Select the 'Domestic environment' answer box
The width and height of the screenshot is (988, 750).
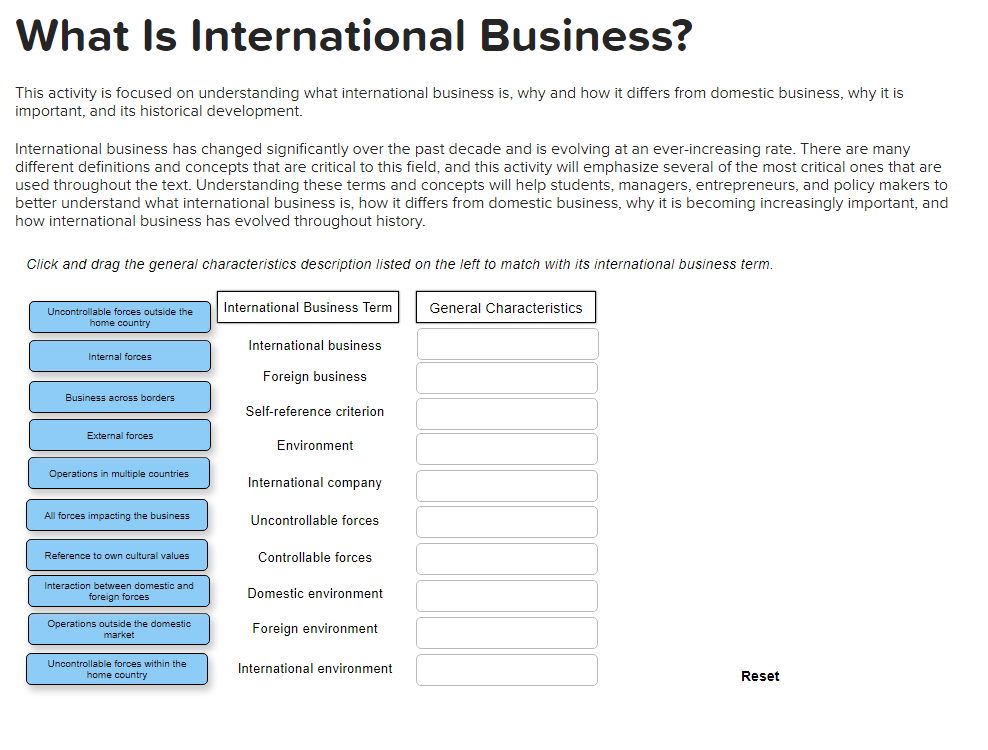[x=506, y=596]
